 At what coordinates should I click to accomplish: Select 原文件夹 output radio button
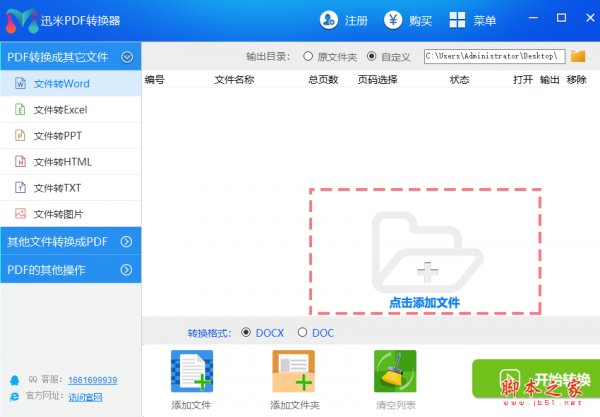tap(308, 56)
